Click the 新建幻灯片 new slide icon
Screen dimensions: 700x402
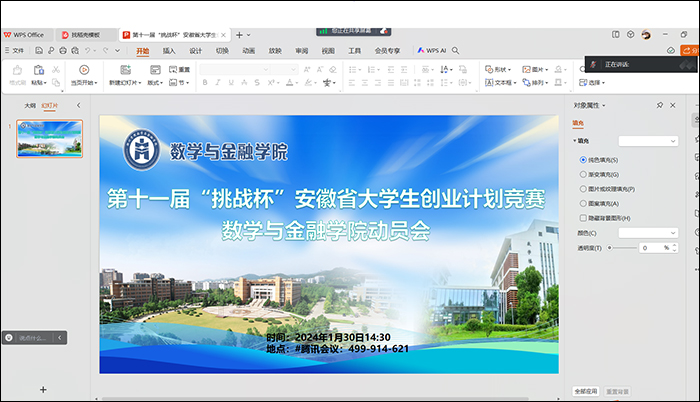point(126,70)
